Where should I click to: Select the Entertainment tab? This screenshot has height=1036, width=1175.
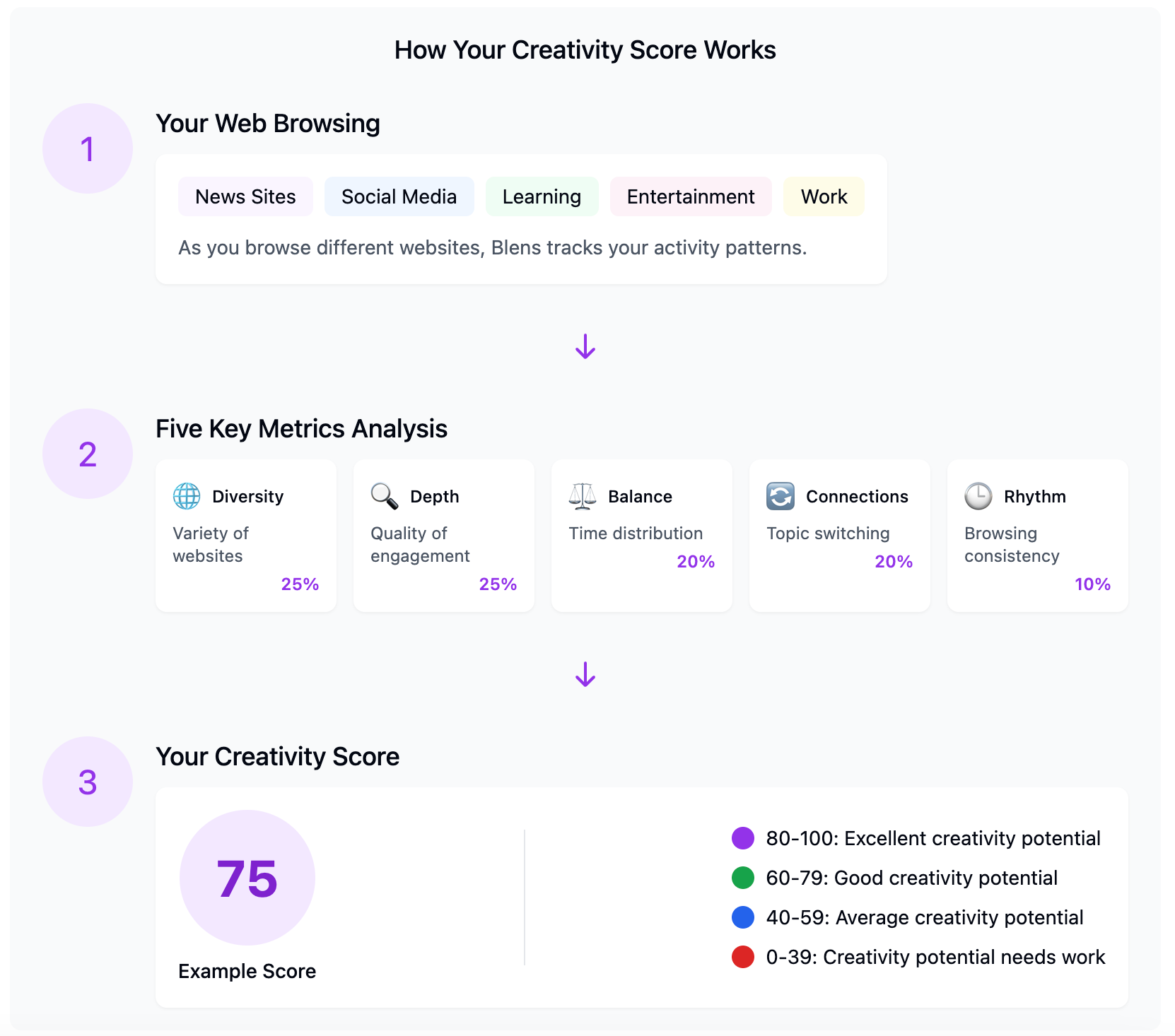(x=690, y=196)
